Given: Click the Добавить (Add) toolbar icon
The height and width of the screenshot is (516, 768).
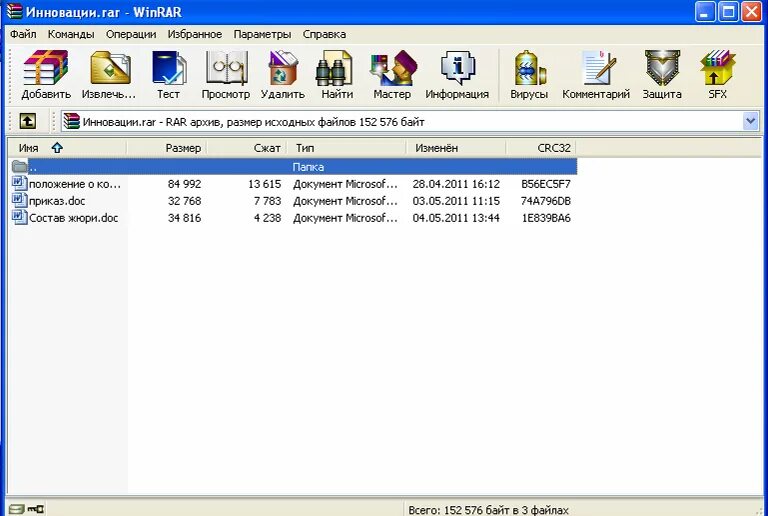Looking at the screenshot, I should (46, 75).
